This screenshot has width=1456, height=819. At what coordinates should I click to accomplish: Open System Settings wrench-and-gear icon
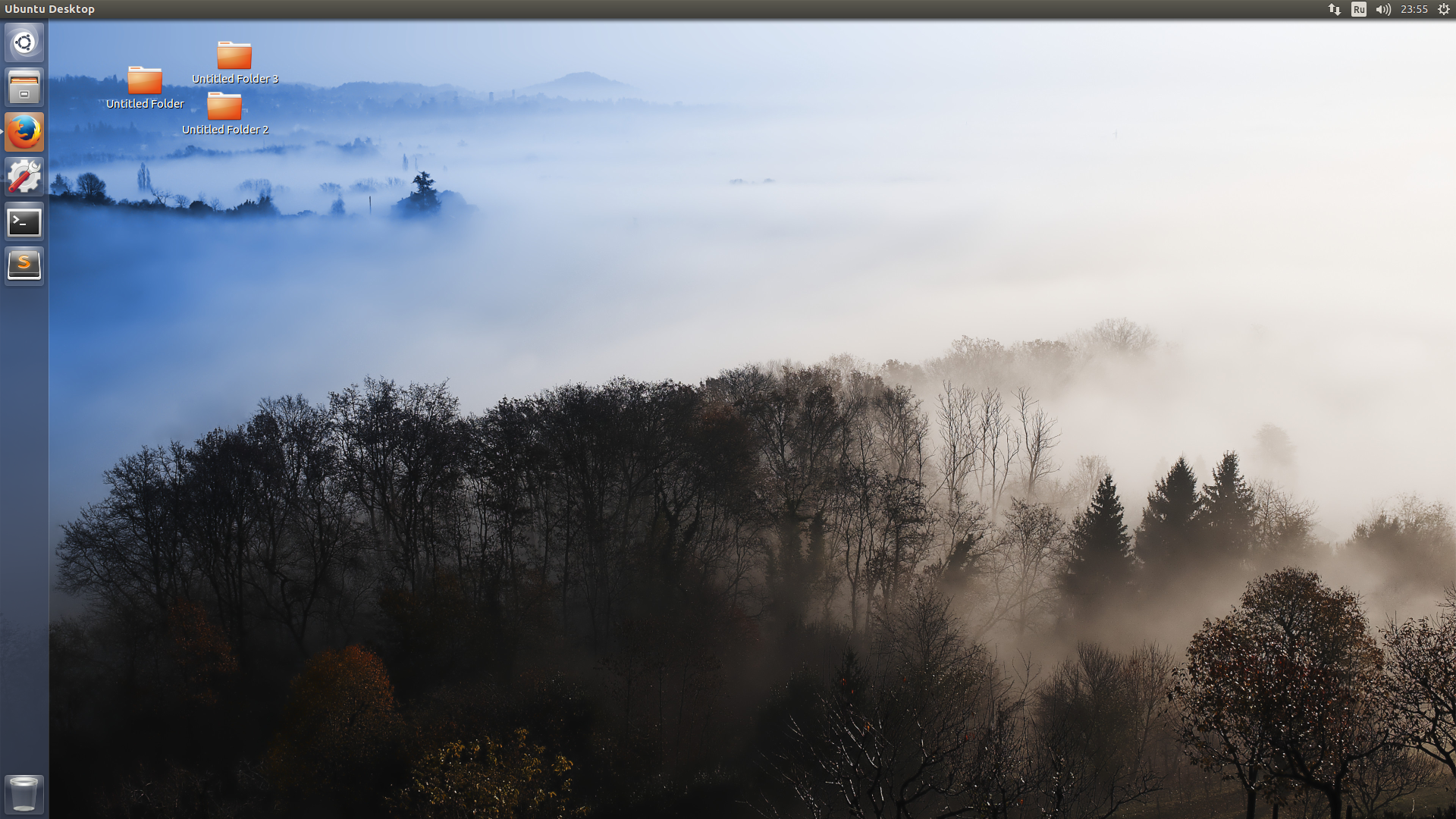tap(24, 177)
